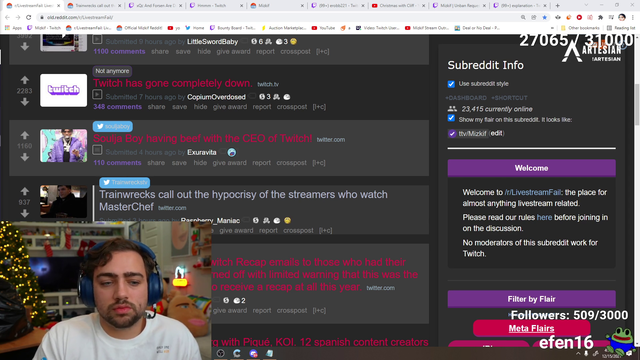Click 'give award' on the Soulja Boy post
This screenshot has width=640, height=360.
[x=230, y=163]
